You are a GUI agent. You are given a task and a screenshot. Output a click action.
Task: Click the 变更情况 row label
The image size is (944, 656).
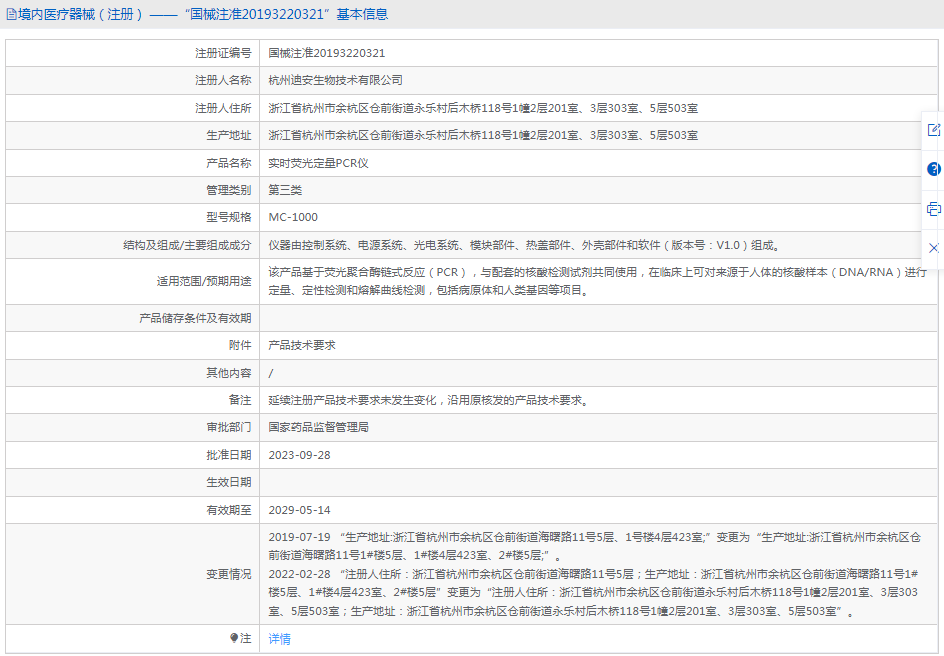pos(229,574)
